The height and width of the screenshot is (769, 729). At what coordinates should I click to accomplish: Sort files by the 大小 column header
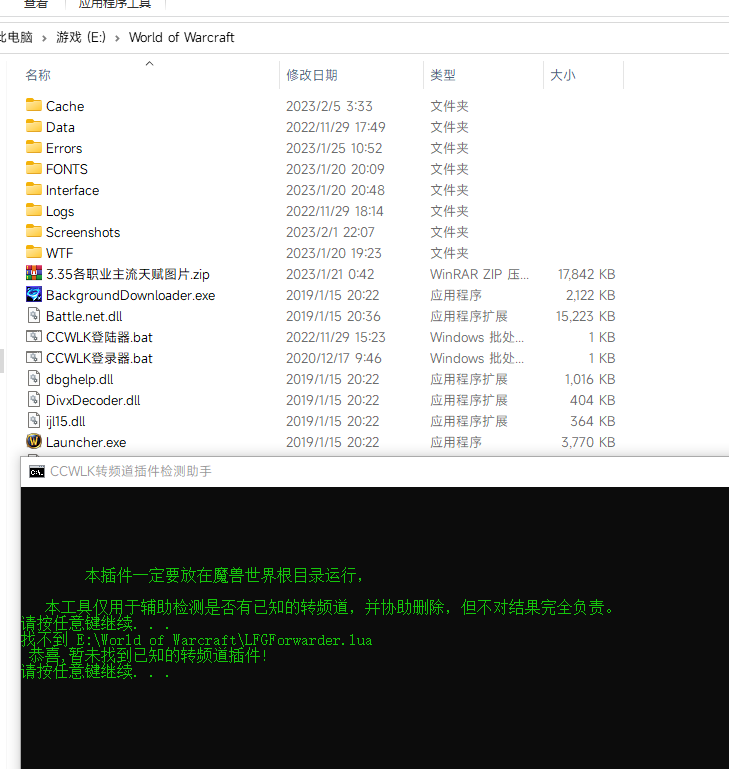[563, 75]
